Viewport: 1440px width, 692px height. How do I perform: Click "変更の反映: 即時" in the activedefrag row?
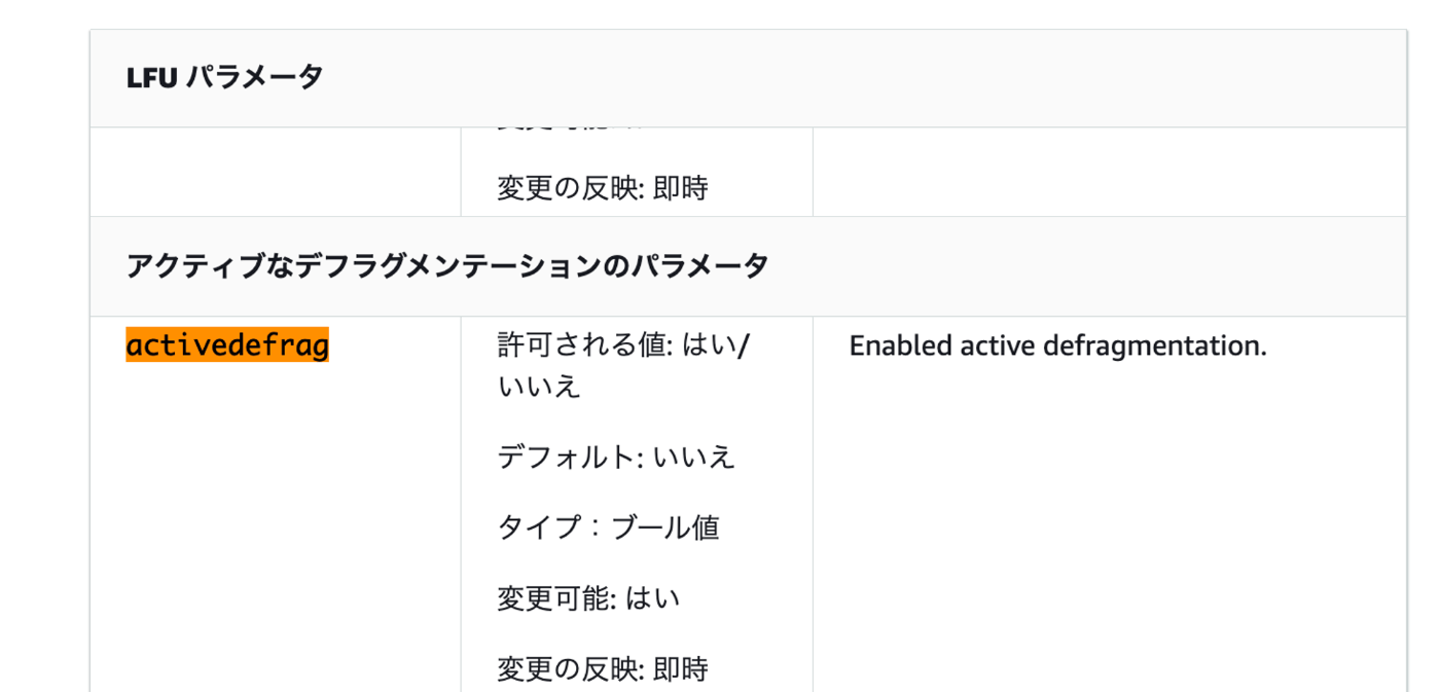pyautogui.click(x=602, y=667)
